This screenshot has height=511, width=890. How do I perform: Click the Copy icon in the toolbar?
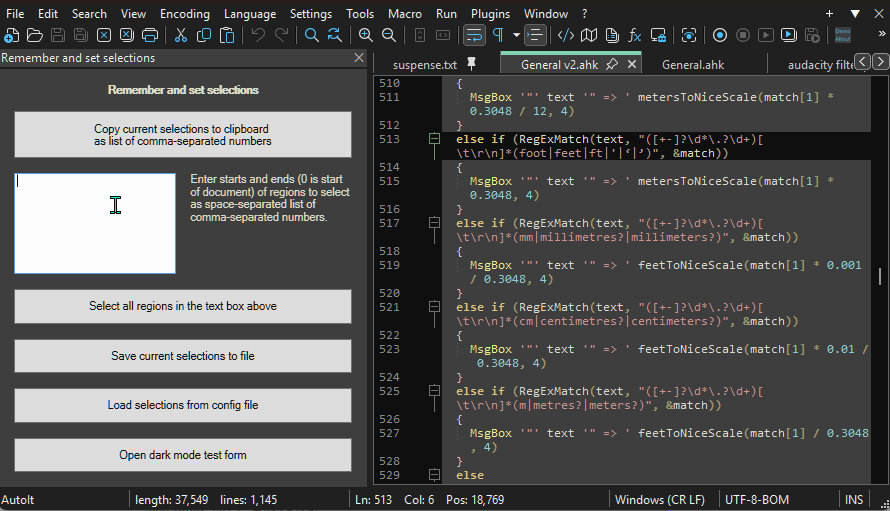tap(204, 35)
